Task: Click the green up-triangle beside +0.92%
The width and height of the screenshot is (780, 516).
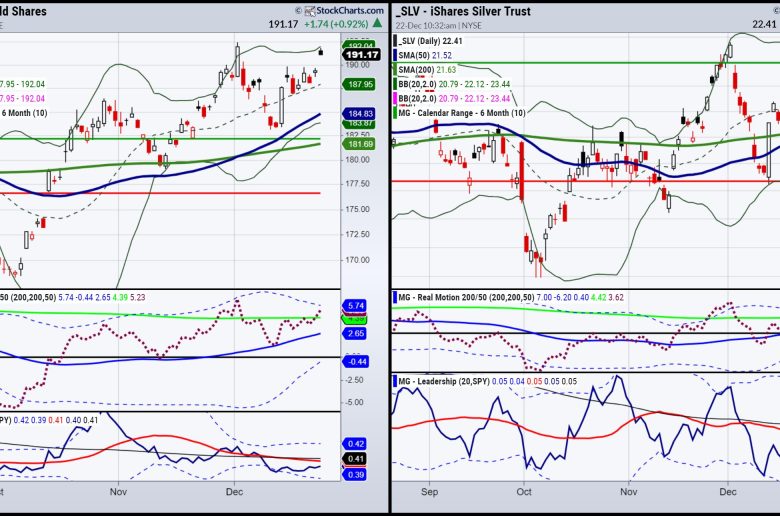Action: point(378,23)
